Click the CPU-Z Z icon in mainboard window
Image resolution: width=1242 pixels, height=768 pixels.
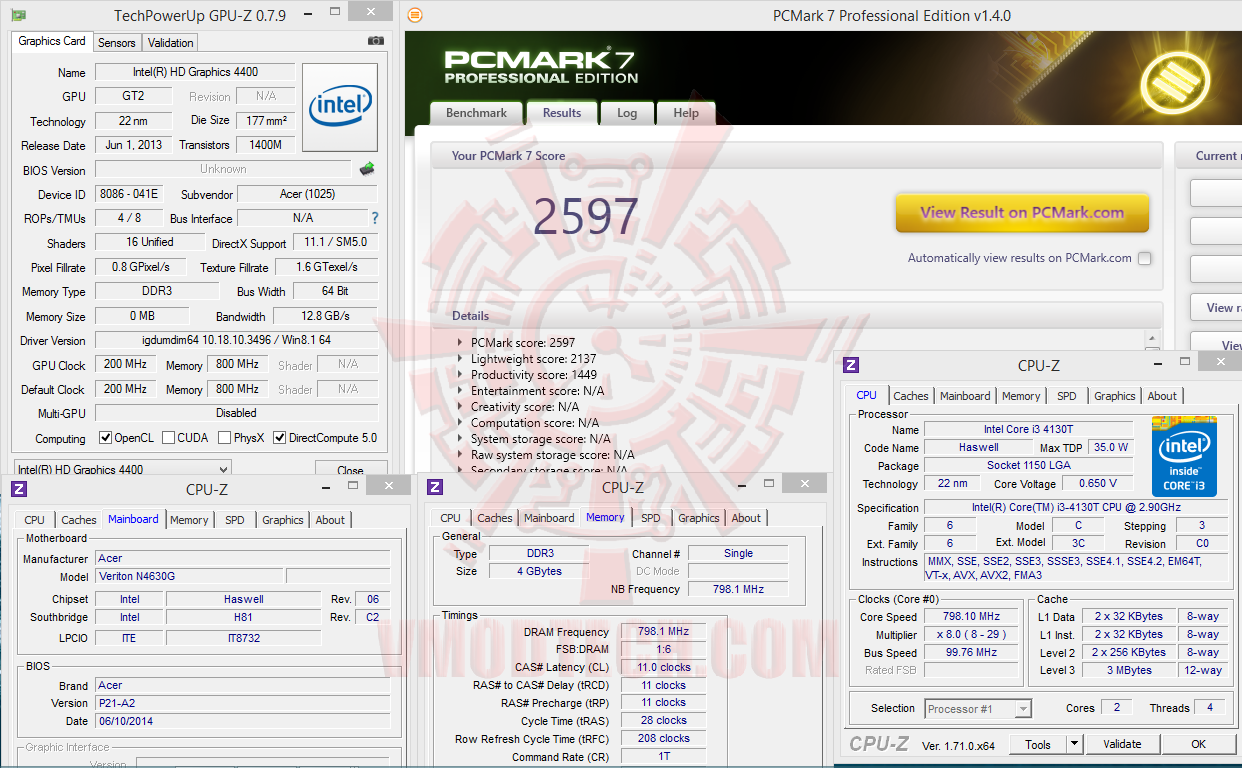pos(19,489)
